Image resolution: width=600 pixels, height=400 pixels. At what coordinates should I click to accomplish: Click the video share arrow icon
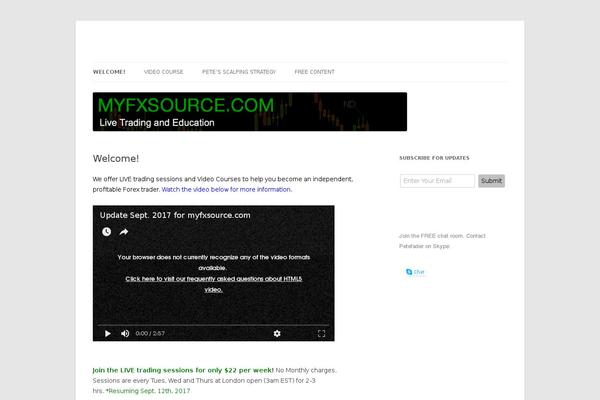point(124,232)
